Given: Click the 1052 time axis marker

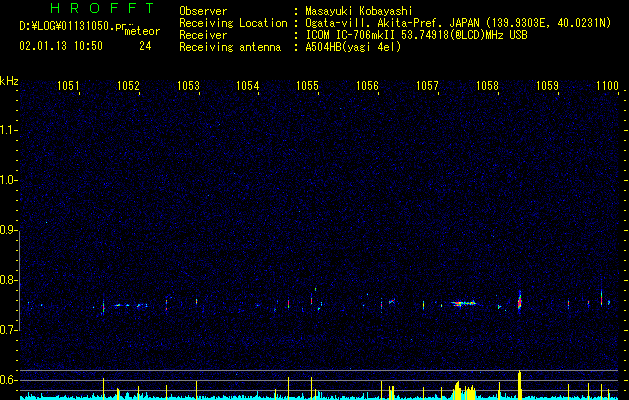Looking at the screenshot, I should coord(128,86).
